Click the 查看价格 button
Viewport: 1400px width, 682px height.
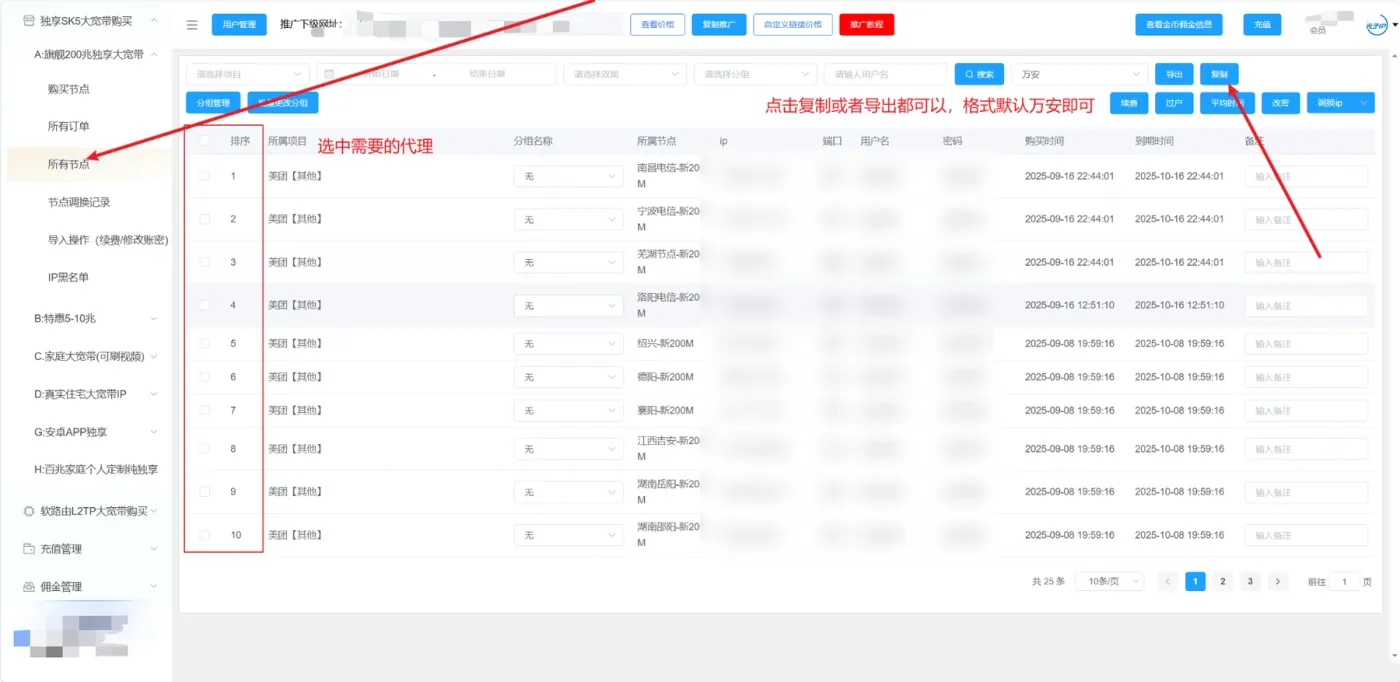[657, 25]
